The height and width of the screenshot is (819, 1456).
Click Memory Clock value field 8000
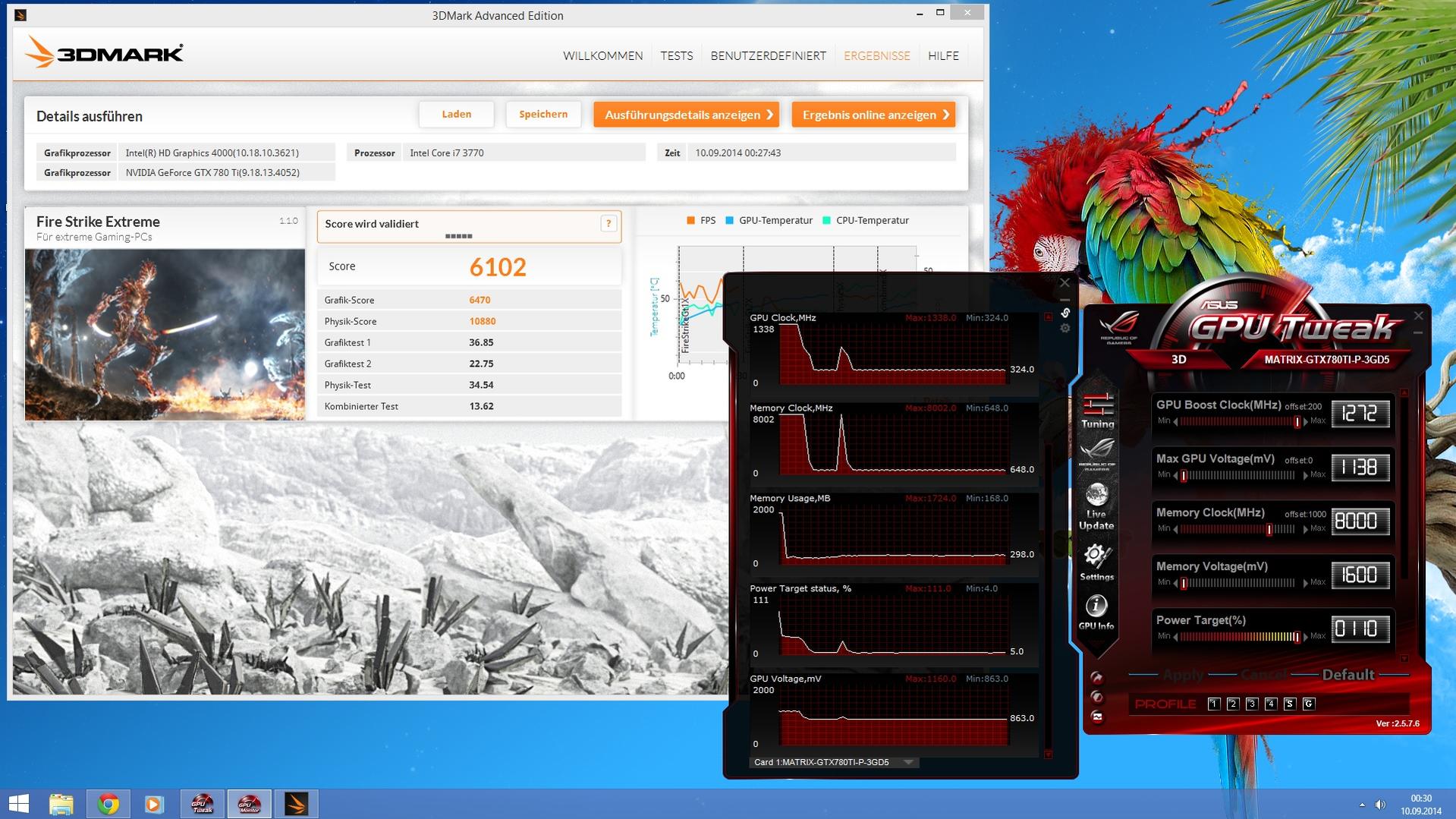[x=1360, y=521]
